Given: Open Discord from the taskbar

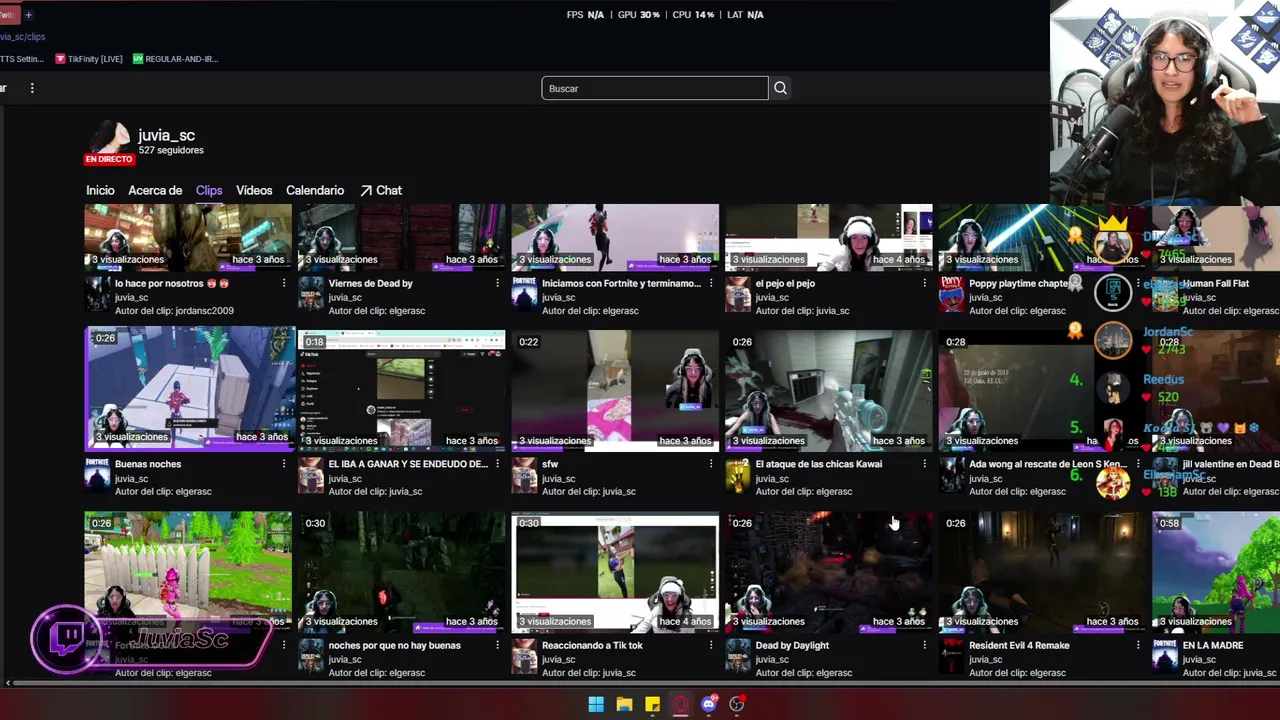Looking at the screenshot, I should coord(709,704).
